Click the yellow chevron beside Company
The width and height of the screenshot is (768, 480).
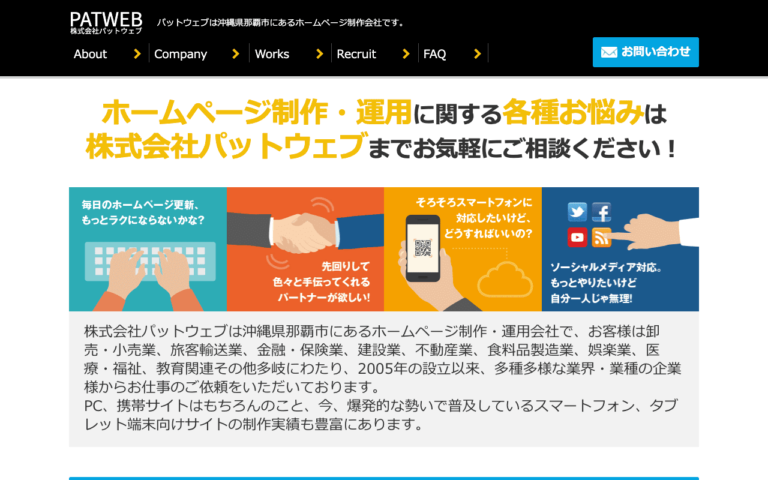click(236, 54)
